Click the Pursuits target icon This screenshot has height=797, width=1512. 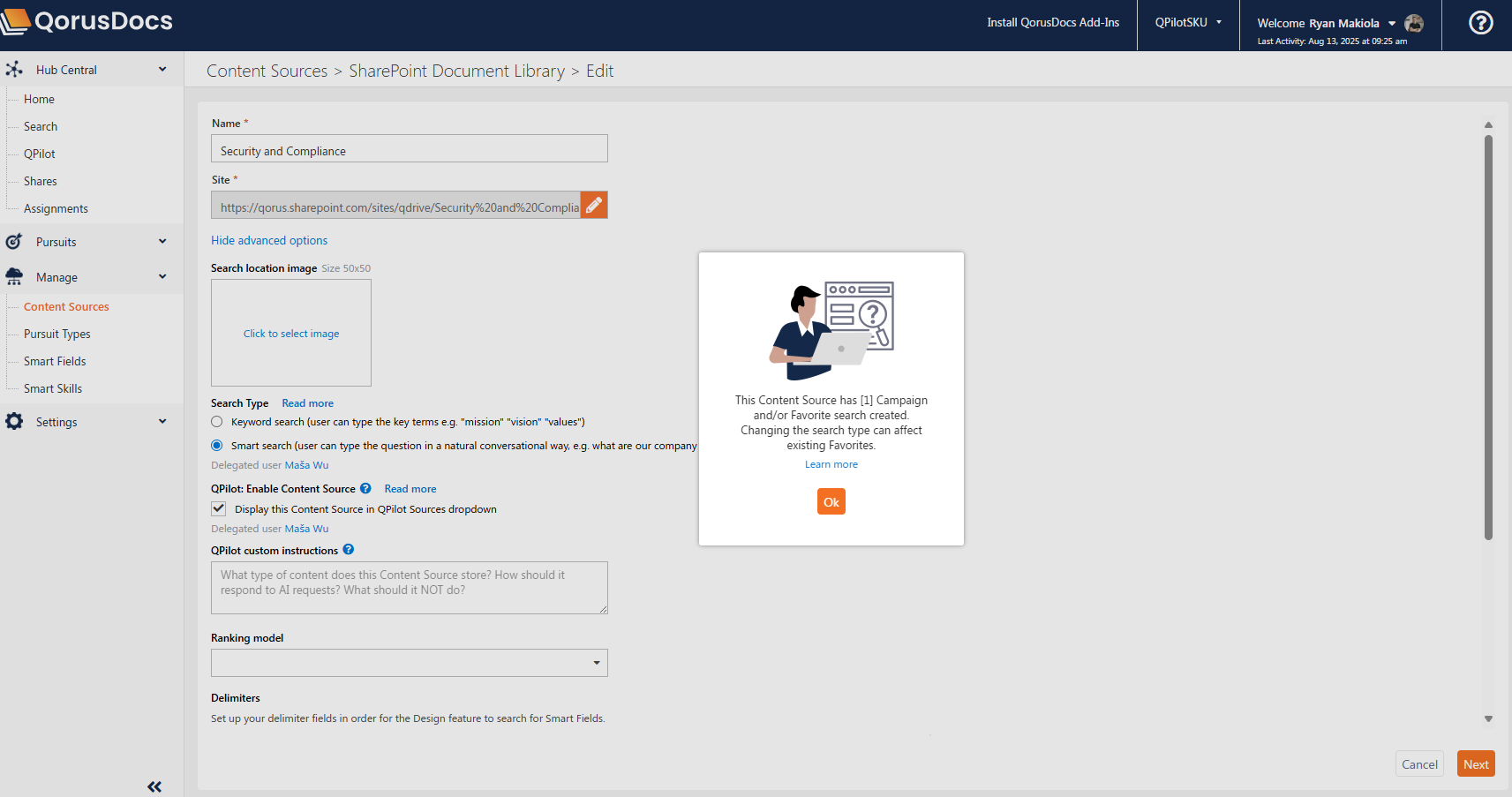tap(14, 241)
